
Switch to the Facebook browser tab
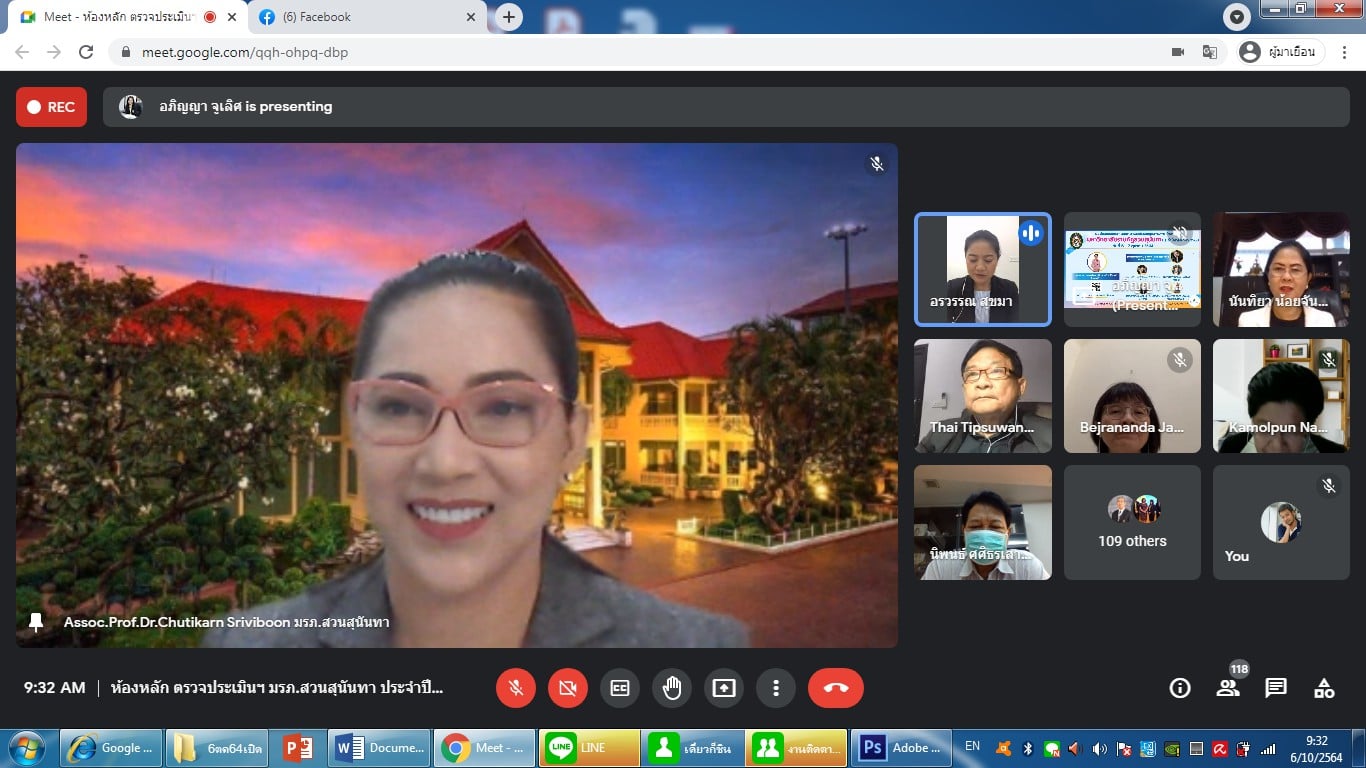point(360,17)
